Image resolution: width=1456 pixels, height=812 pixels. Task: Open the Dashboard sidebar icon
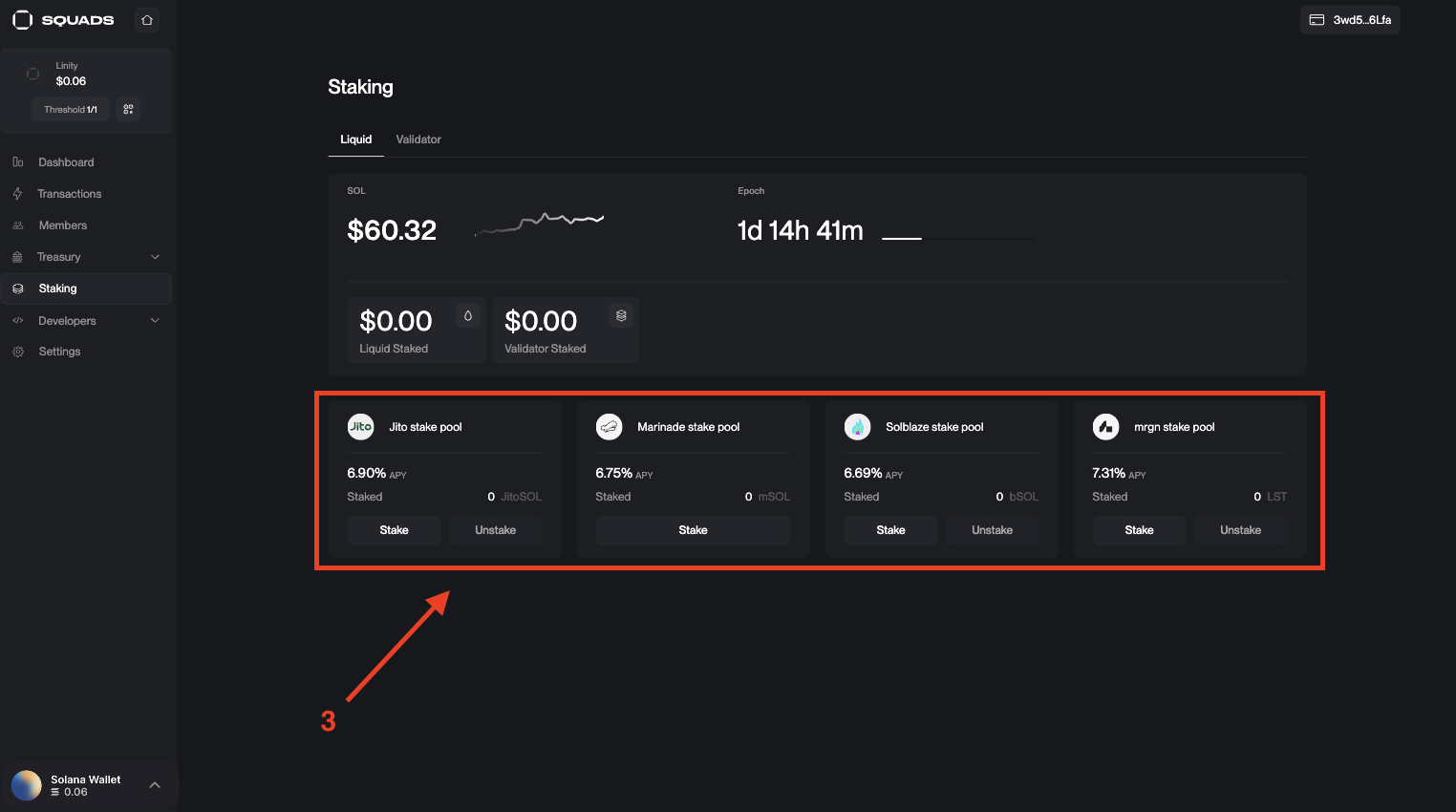(x=18, y=161)
